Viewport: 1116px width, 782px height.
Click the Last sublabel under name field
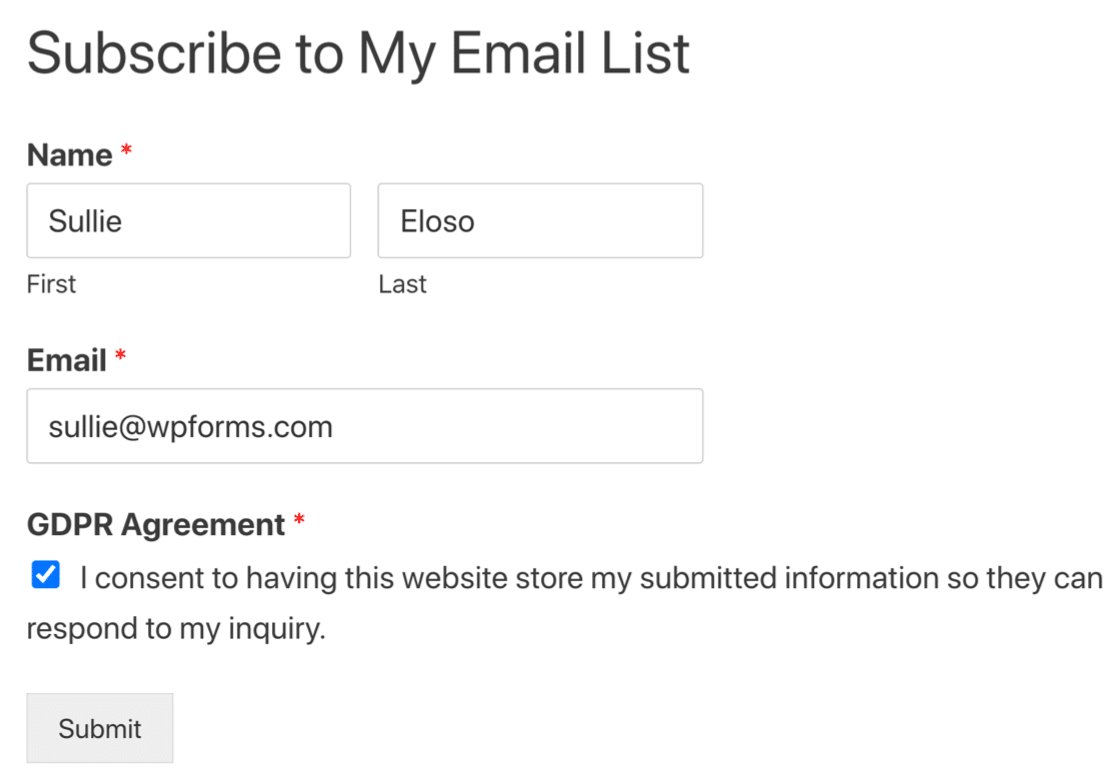(402, 284)
